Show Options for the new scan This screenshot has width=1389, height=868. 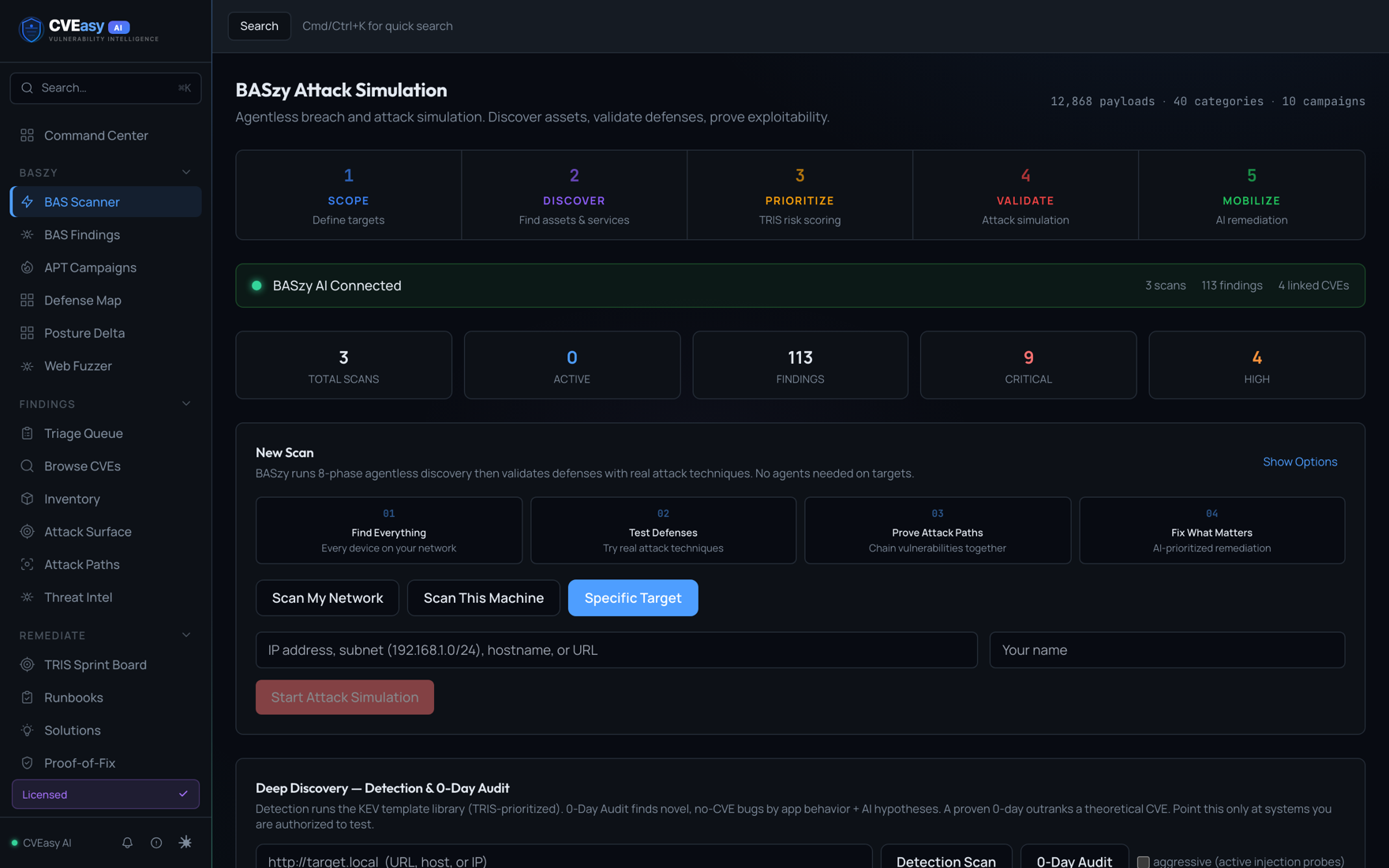[1300, 462]
